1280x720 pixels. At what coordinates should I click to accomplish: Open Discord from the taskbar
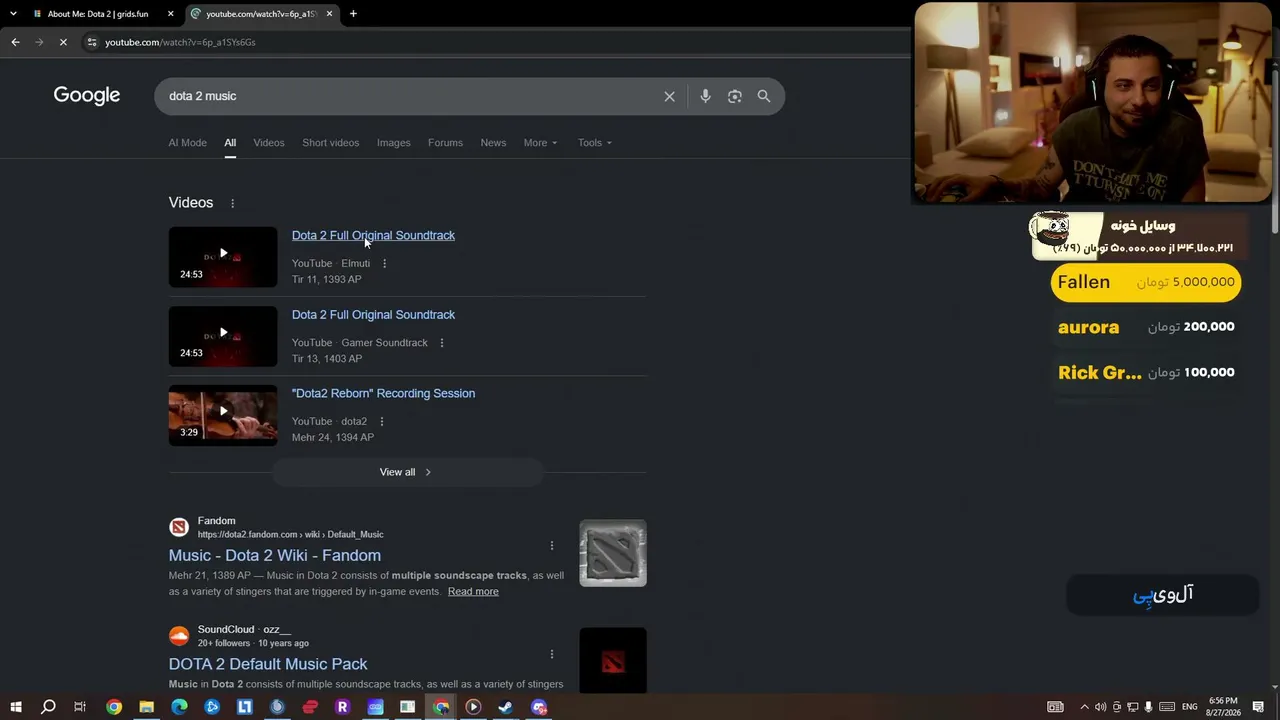pos(539,707)
